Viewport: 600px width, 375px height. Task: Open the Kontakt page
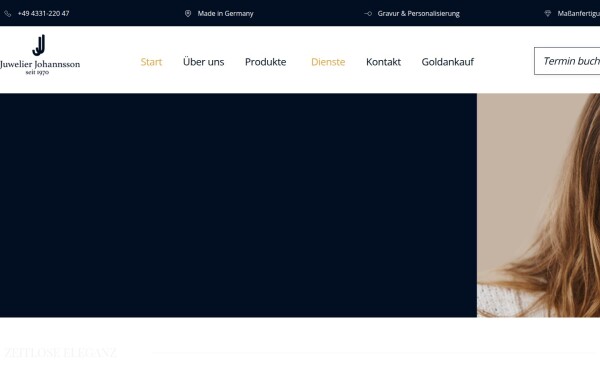(x=383, y=62)
